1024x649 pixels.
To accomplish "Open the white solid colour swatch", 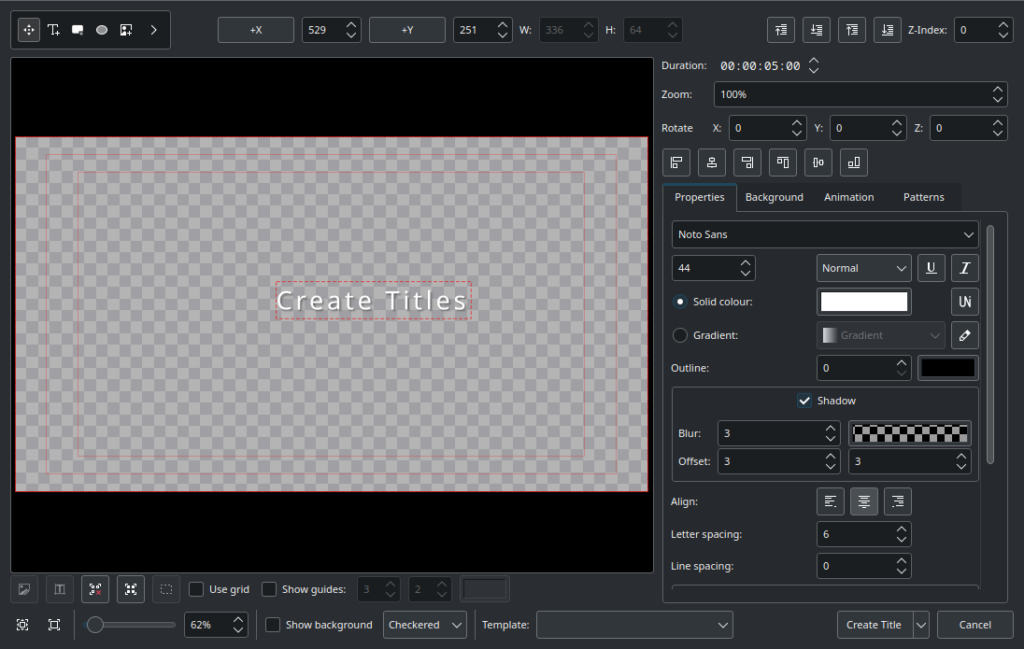I will click(863, 302).
